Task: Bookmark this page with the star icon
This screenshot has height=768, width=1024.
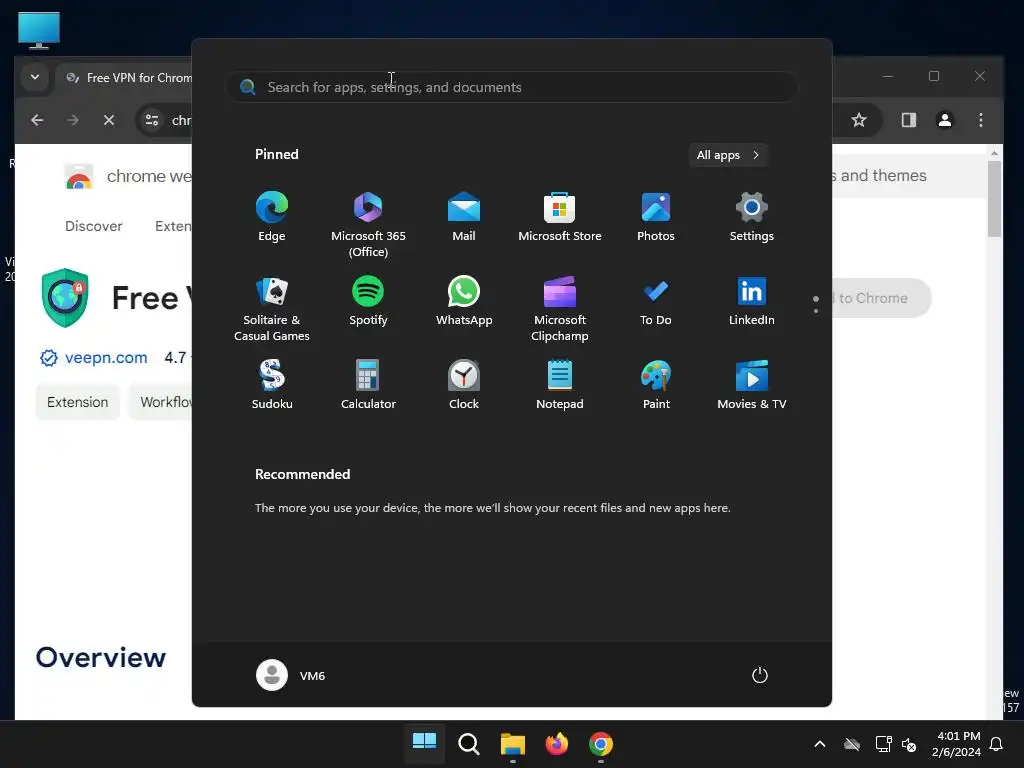Action: [x=859, y=120]
